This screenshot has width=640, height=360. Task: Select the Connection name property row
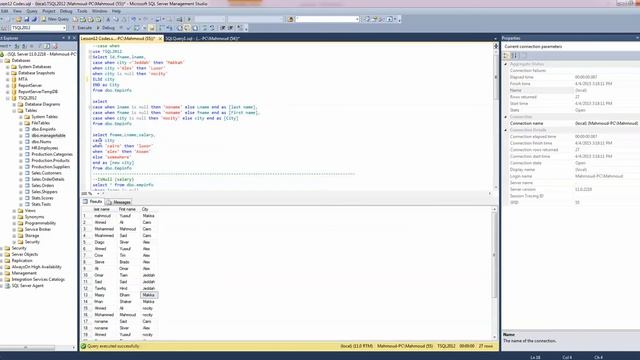(x=571, y=123)
